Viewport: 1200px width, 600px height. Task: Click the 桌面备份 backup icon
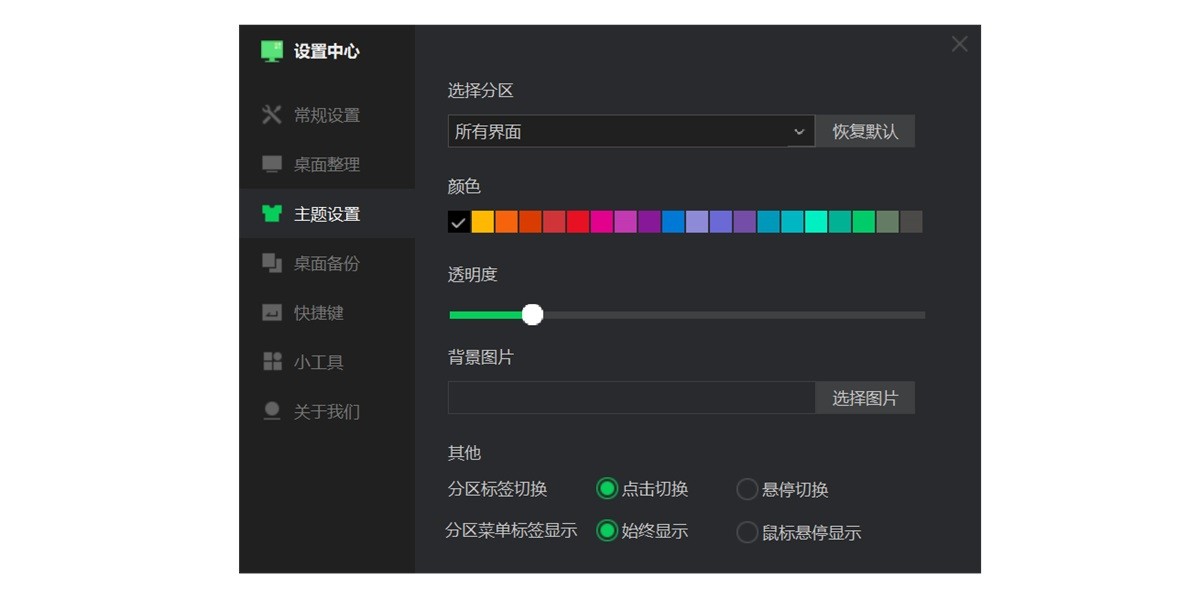click(270, 263)
